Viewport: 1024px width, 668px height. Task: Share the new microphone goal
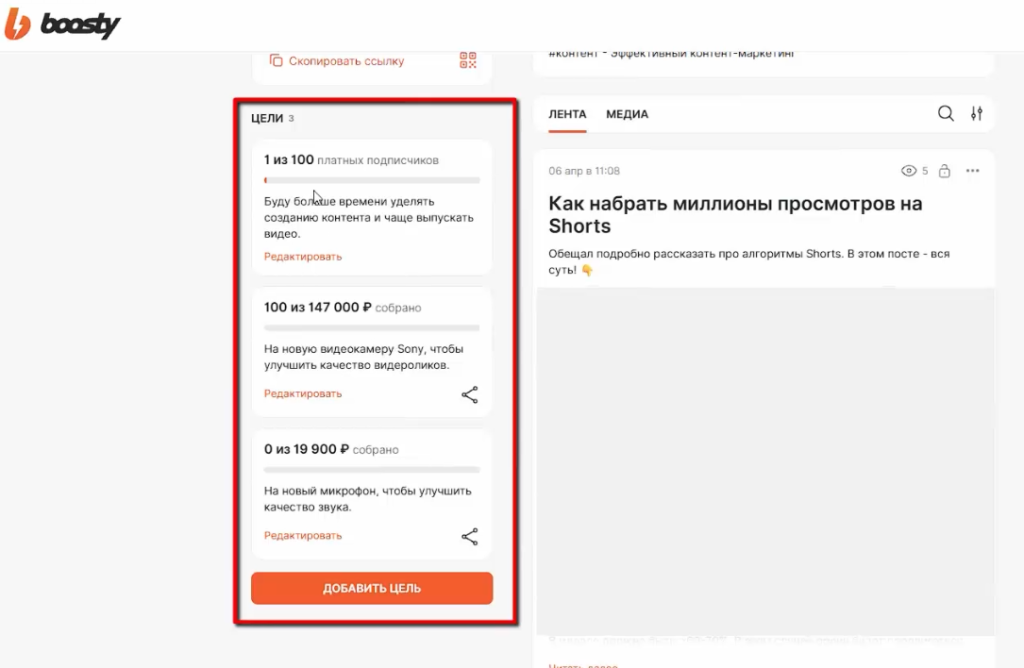pos(470,537)
